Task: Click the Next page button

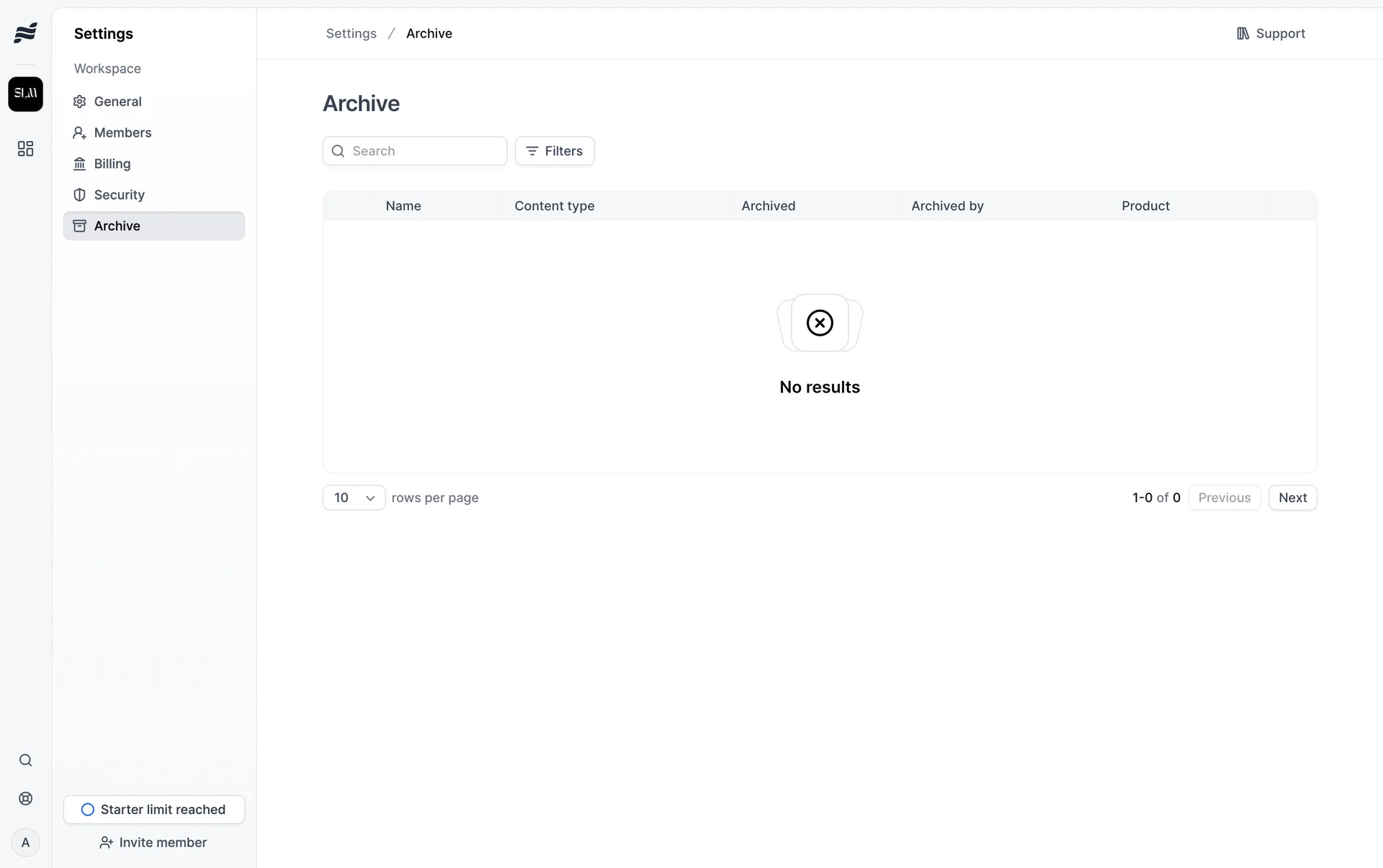Action: pyautogui.click(x=1292, y=498)
